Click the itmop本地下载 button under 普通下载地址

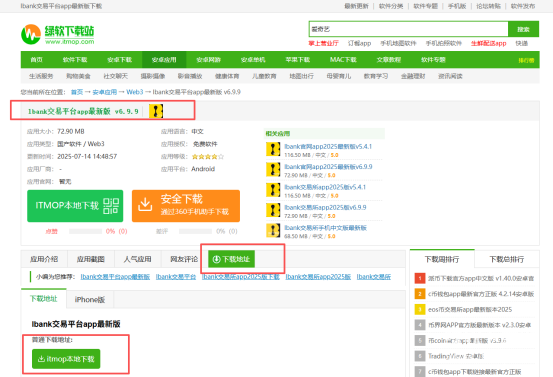point(66,359)
